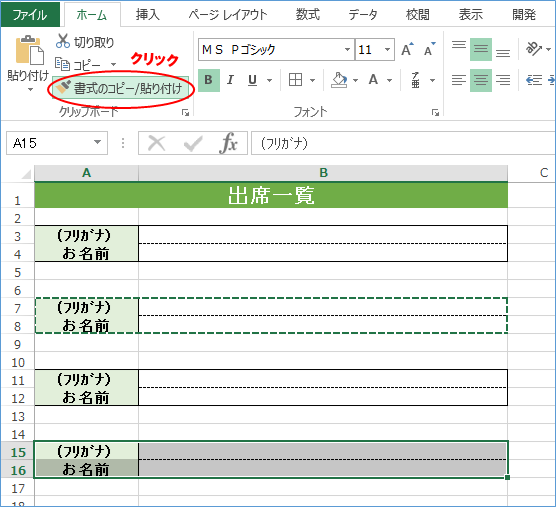Expand the Name Box dropdown arrow
Image resolution: width=556 pixels, height=507 pixels.
coord(97,143)
